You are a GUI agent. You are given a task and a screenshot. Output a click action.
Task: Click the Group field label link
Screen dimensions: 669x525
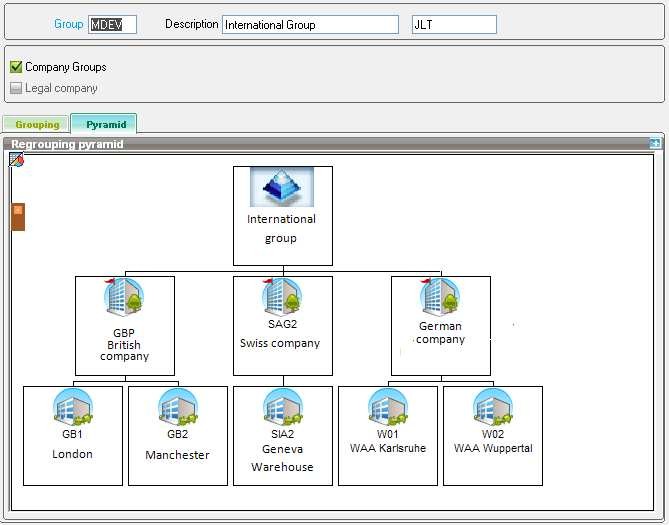[x=69, y=24]
